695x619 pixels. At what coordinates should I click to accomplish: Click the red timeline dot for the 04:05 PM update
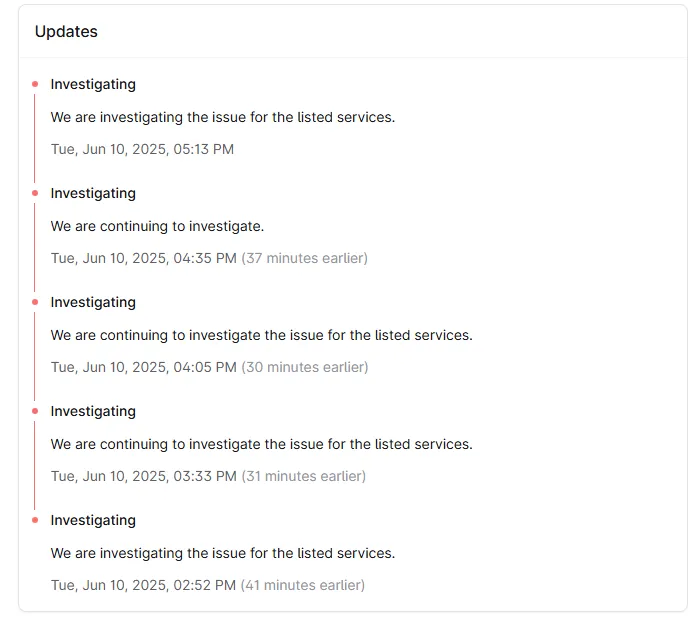(35, 302)
